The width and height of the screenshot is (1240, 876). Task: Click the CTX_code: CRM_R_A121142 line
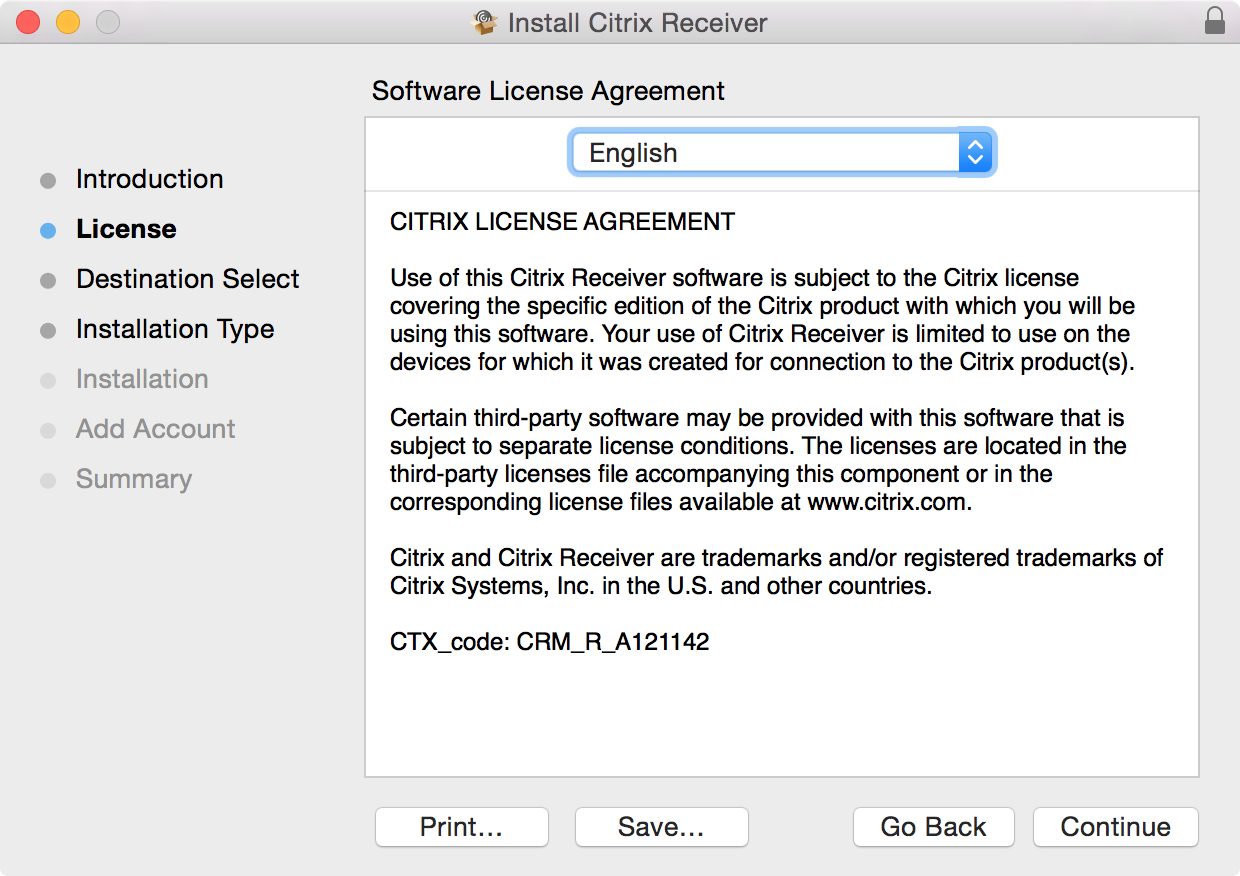coord(549,642)
